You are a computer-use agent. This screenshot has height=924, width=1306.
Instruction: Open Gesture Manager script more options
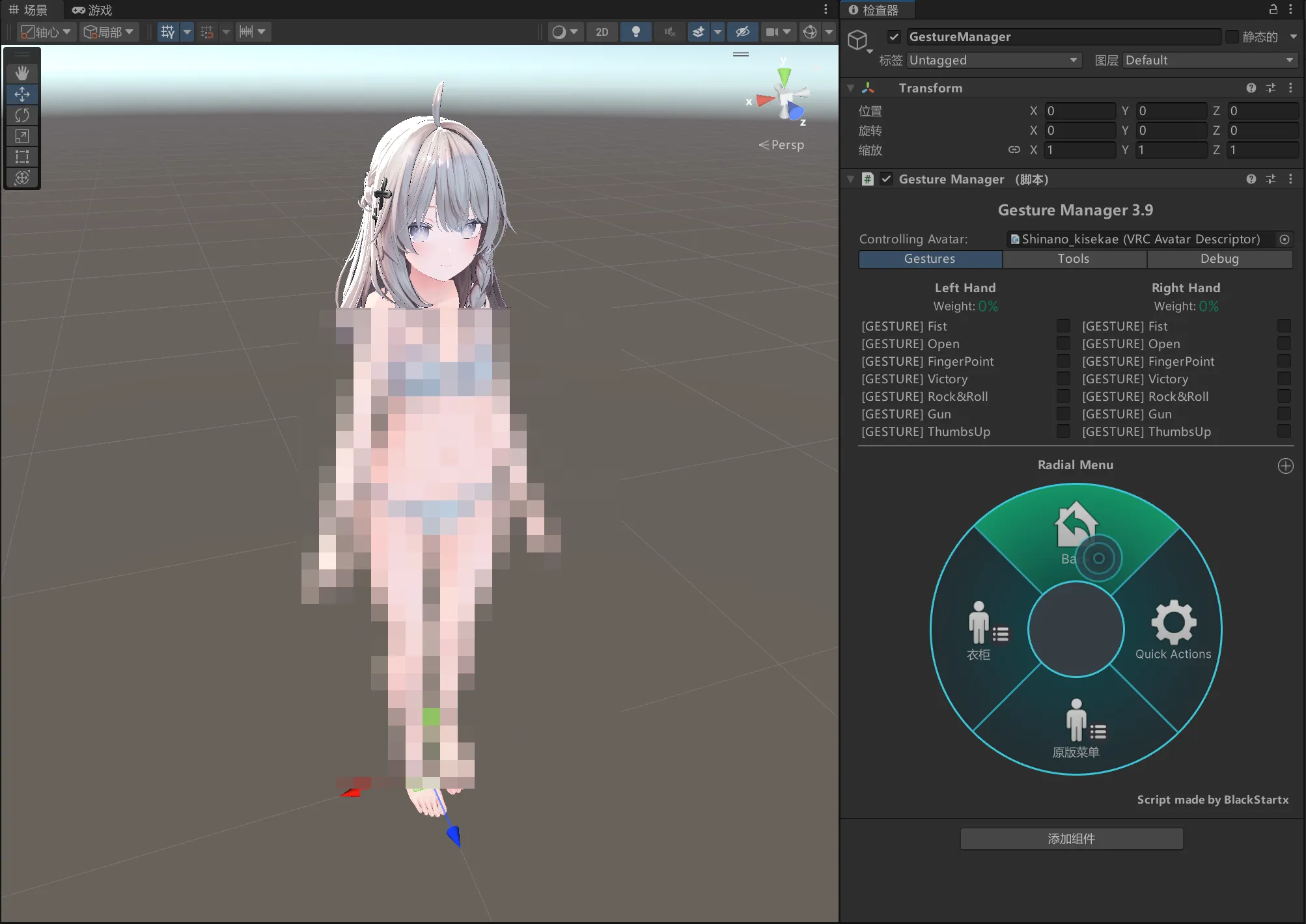point(1290,179)
